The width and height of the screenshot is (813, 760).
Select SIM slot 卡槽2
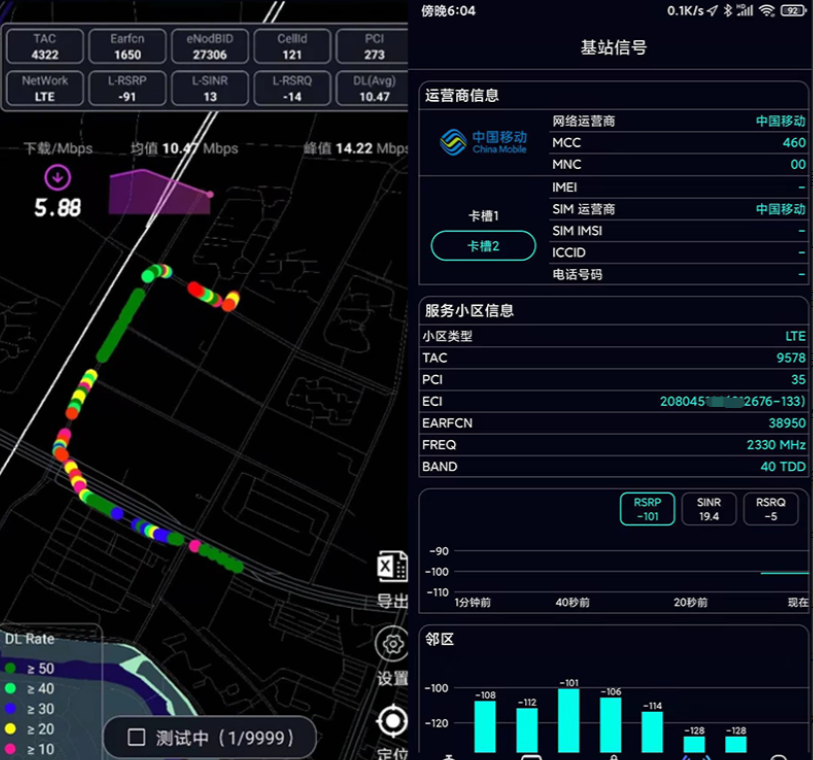tap(483, 246)
